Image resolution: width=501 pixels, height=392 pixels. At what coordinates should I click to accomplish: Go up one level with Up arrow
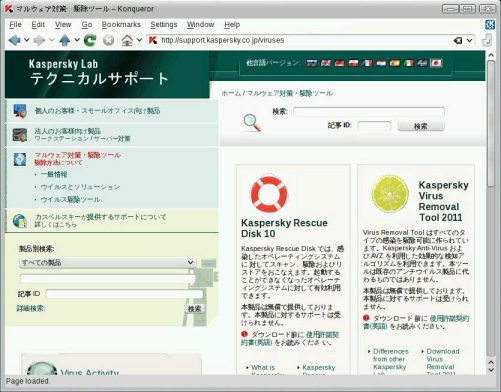point(64,40)
